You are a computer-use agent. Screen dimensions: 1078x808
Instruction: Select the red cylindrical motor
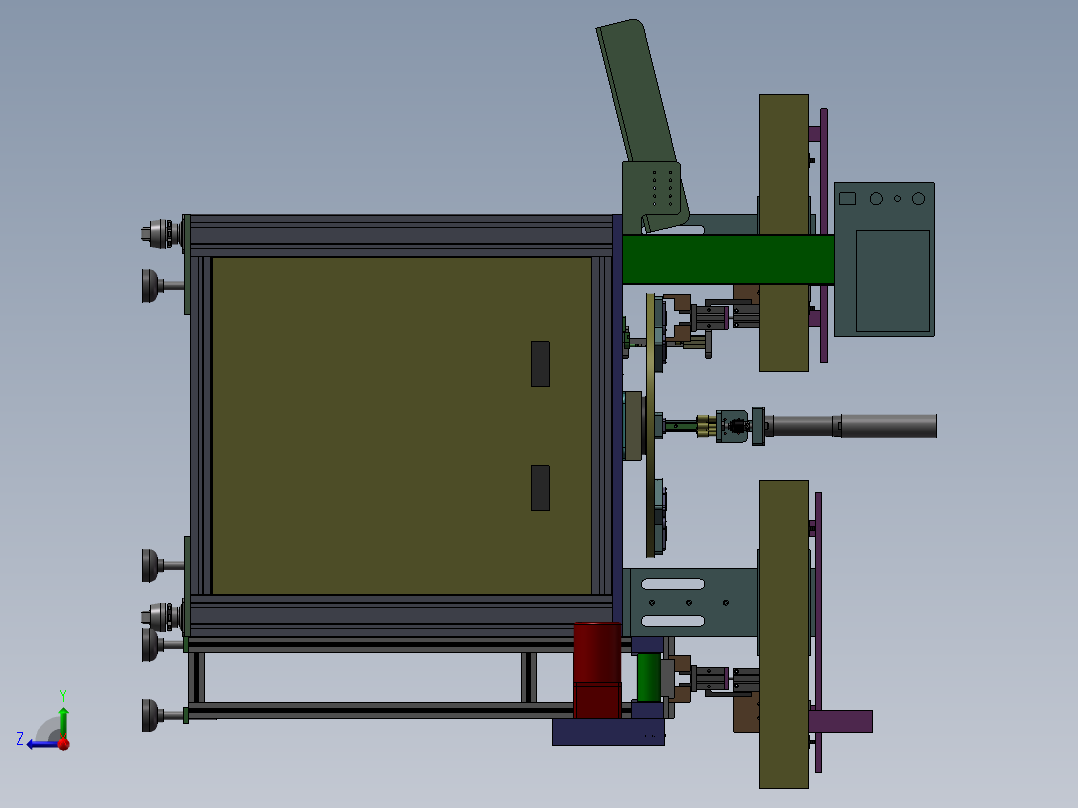click(597, 670)
